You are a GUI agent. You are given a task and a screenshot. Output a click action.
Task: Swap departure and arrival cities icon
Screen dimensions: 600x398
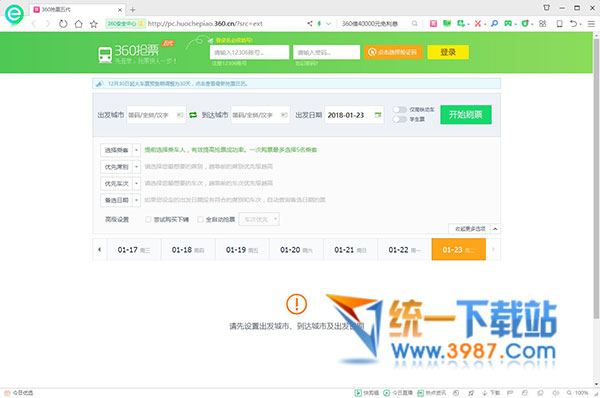coord(193,115)
